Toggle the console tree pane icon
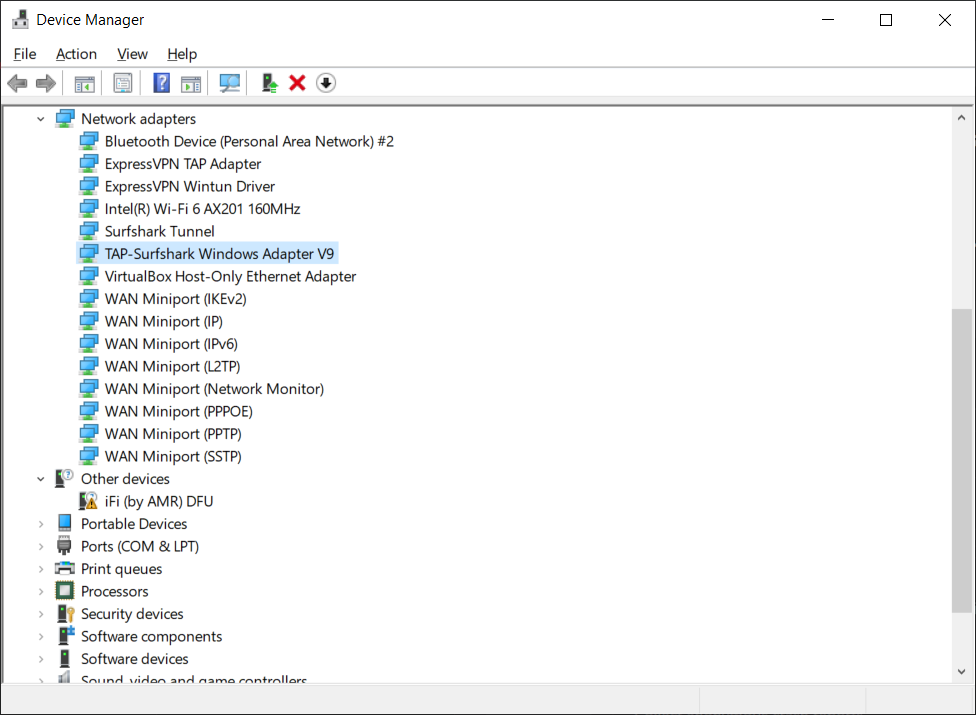This screenshot has width=976, height=715. click(85, 83)
